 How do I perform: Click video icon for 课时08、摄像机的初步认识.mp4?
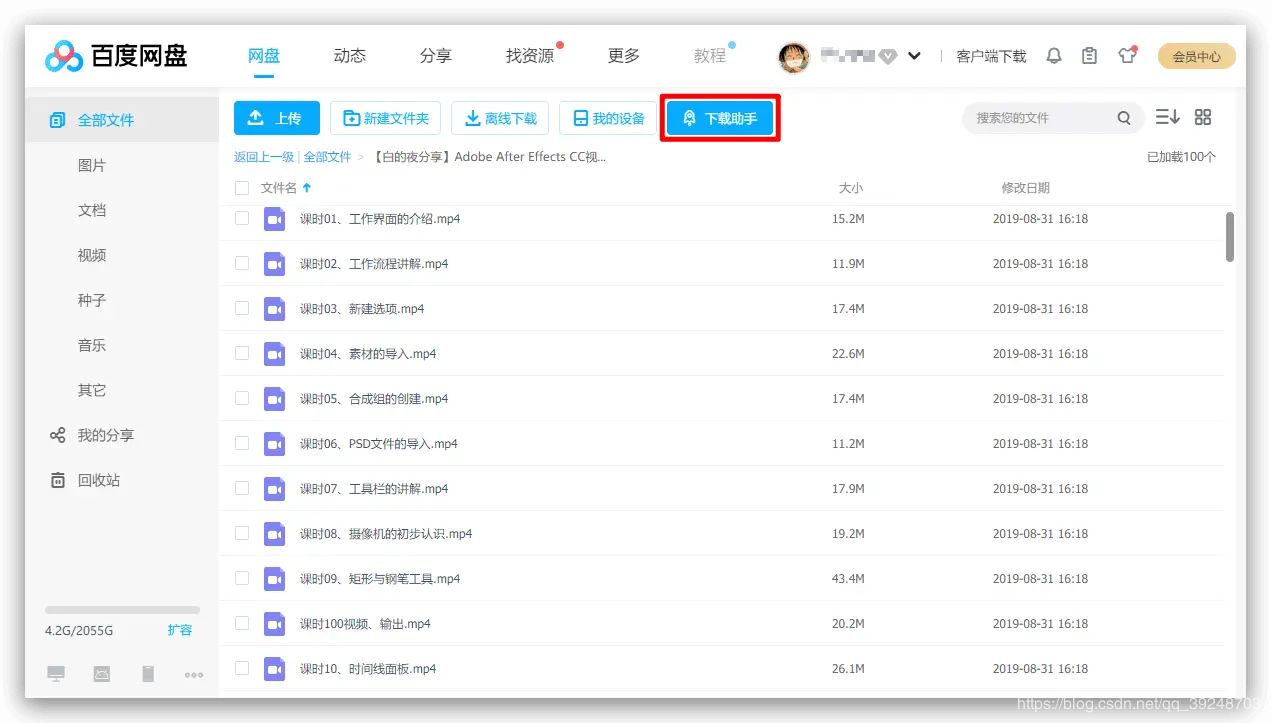point(275,534)
